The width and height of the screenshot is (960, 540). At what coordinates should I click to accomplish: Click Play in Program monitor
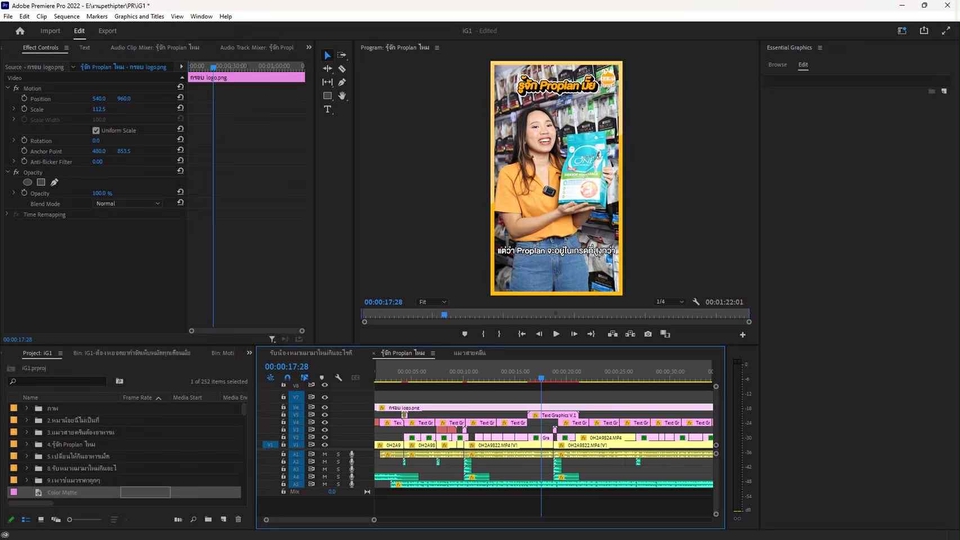point(556,334)
